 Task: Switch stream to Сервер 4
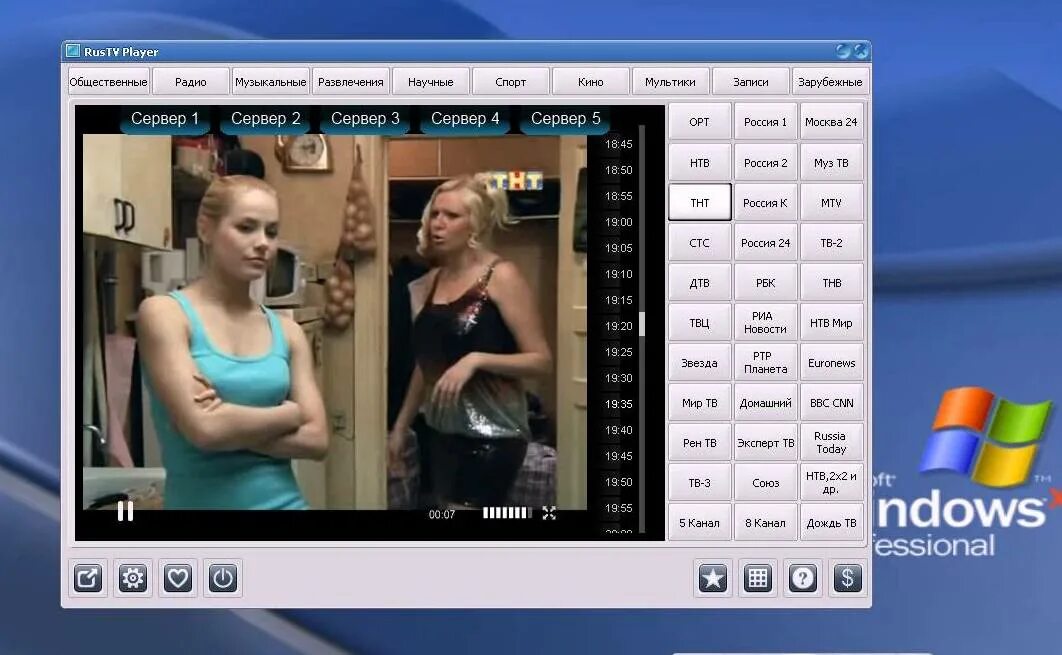(465, 119)
